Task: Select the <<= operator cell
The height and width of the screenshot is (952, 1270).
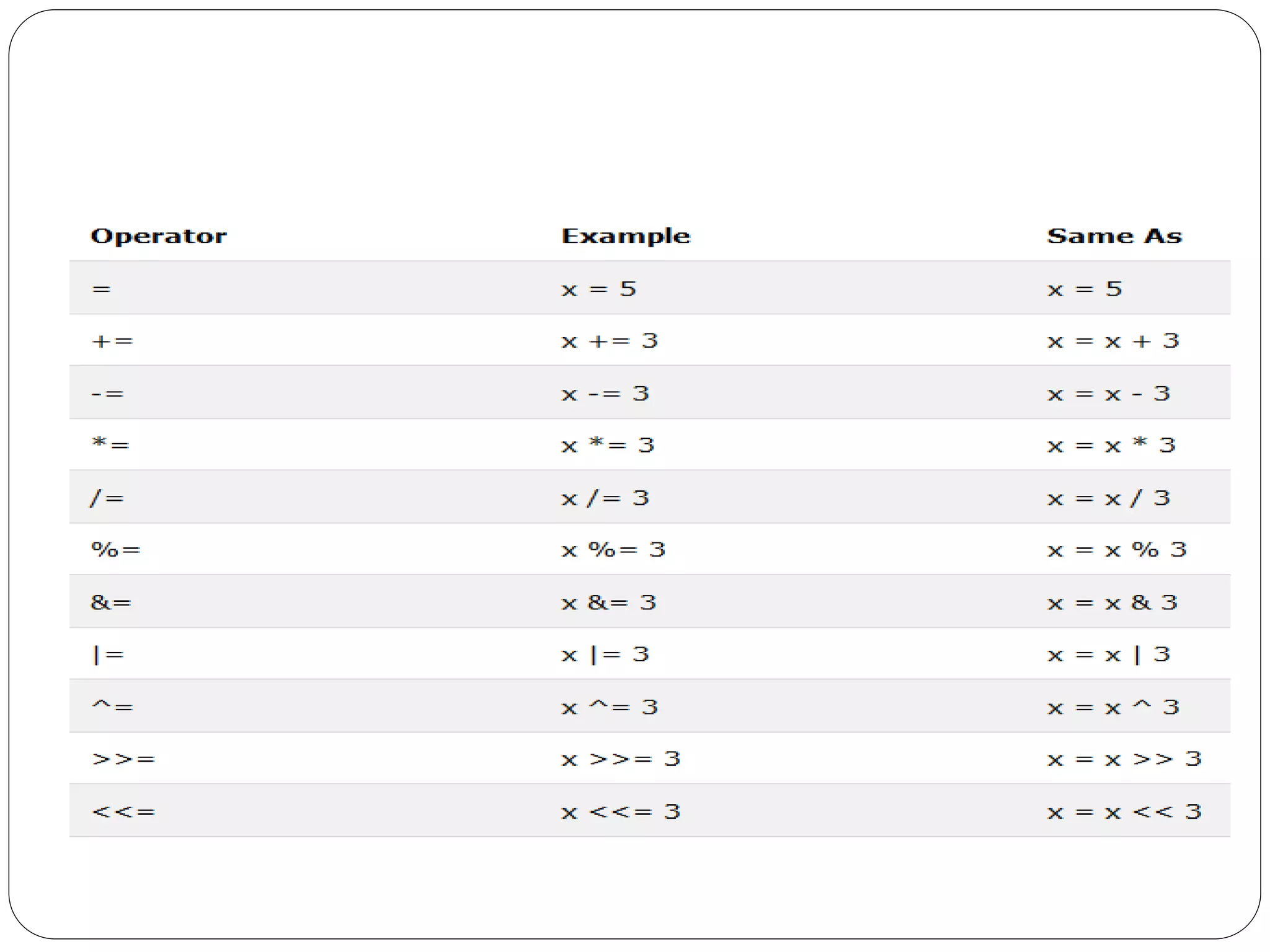Action: click(123, 812)
